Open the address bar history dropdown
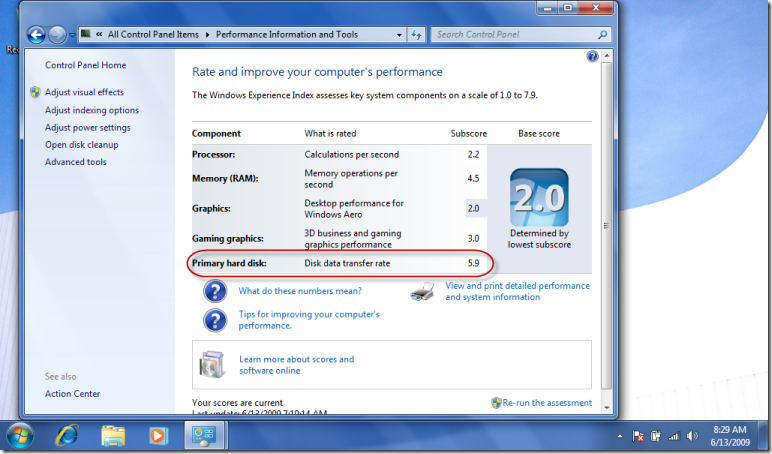Screen dimensions: 772x454 399,35
